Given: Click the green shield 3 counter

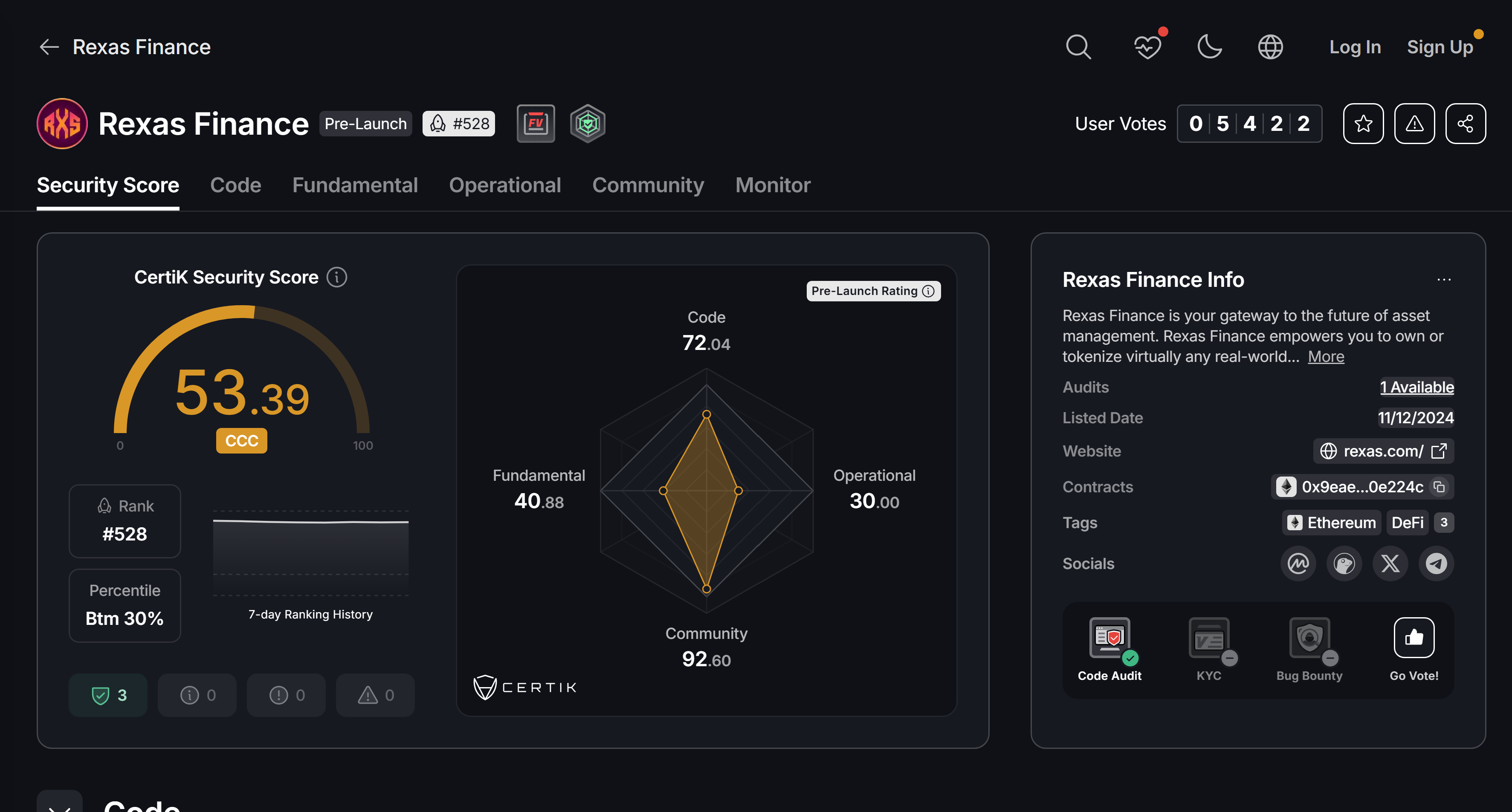Looking at the screenshot, I should (108, 695).
